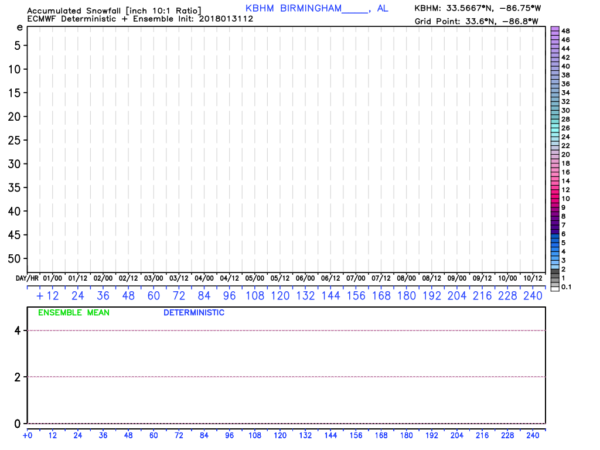Click the '09/00' day/hour tick label
The height and width of the screenshot is (450, 600).
[x=457, y=278]
